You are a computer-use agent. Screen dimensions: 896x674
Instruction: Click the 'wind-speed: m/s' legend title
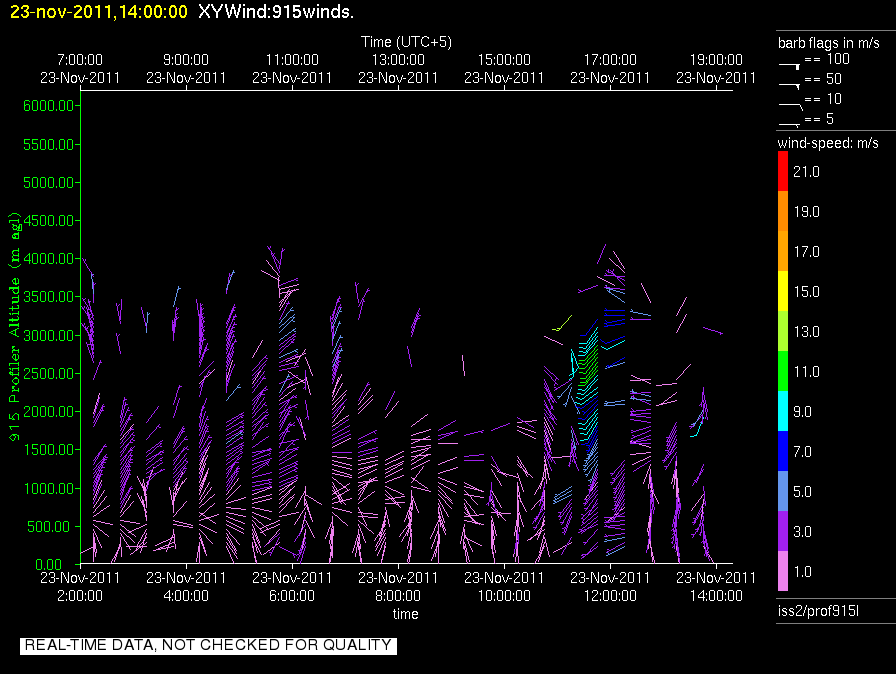coord(827,143)
